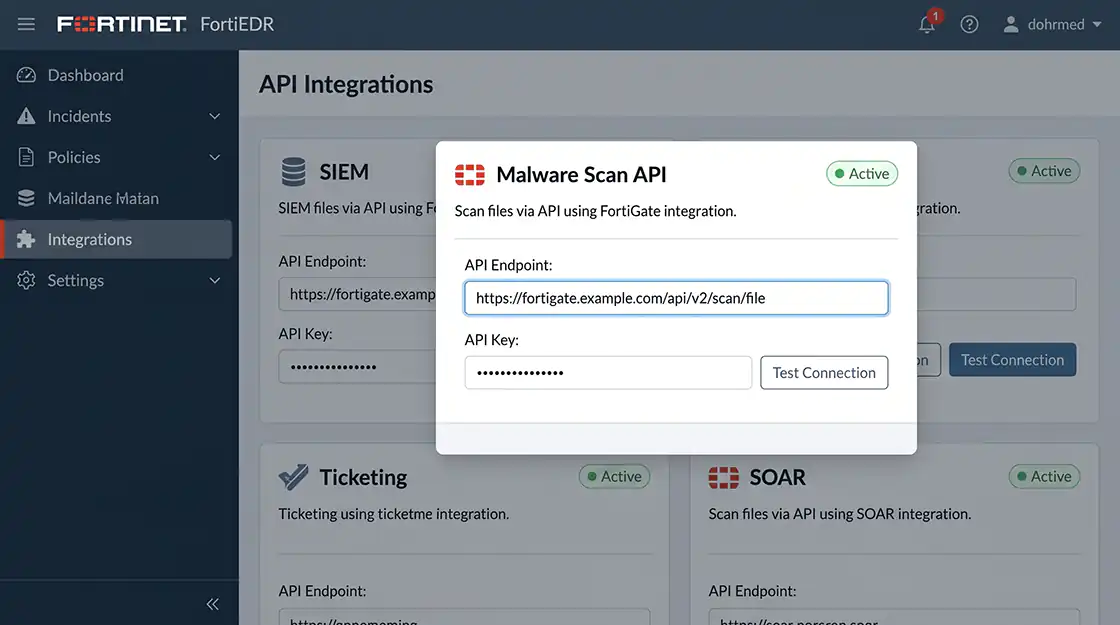Click the SIEM database icon
The height and width of the screenshot is (625, 1120).
[x=294, y=171]
